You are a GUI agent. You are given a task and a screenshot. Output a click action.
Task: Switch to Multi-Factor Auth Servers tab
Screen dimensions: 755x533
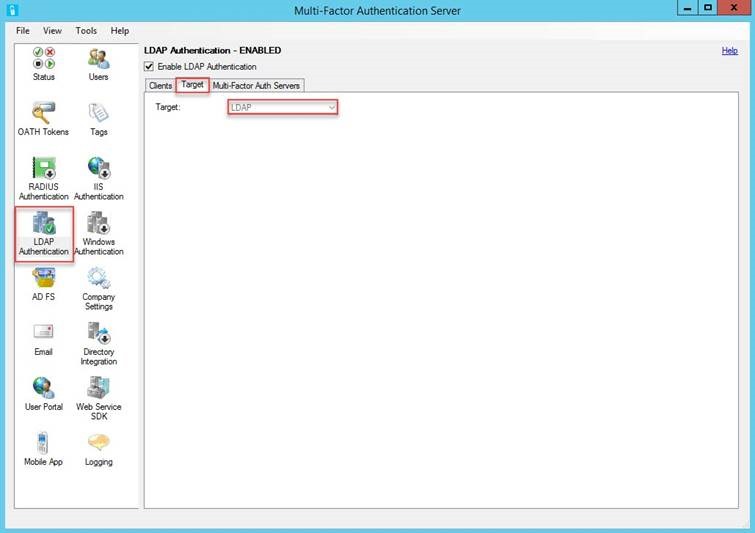coord(256,86)
